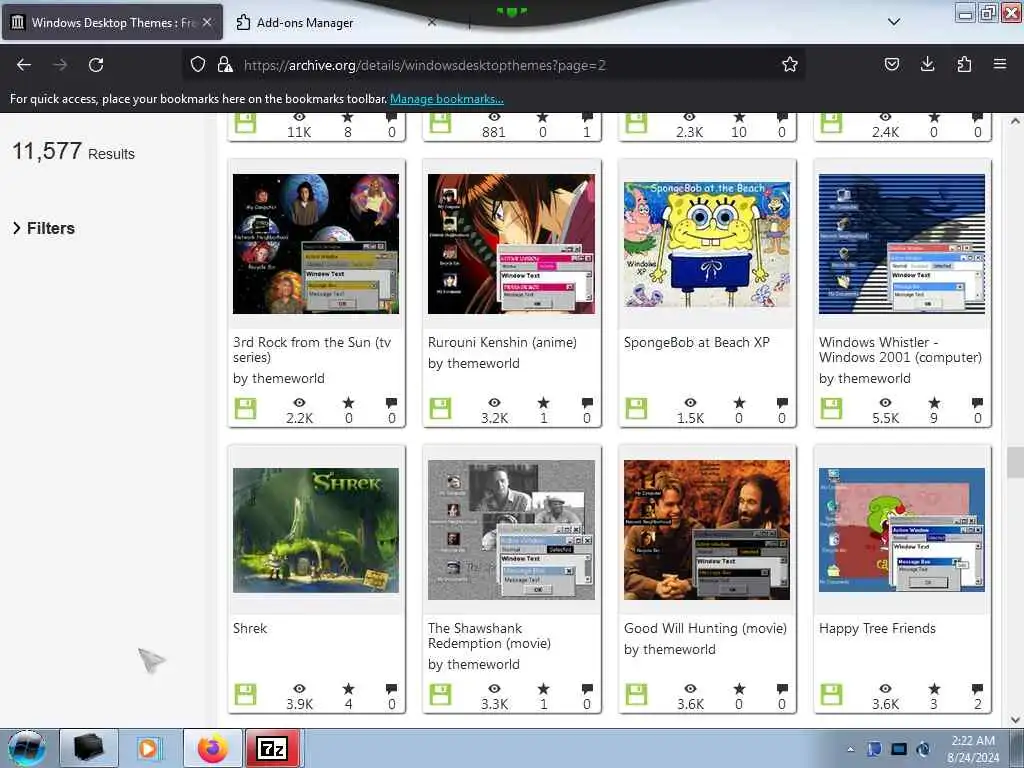Select 'by themeworld' under Good Will Hunting
This screenshot has height=768, width=1024.
tap(669, 649)
